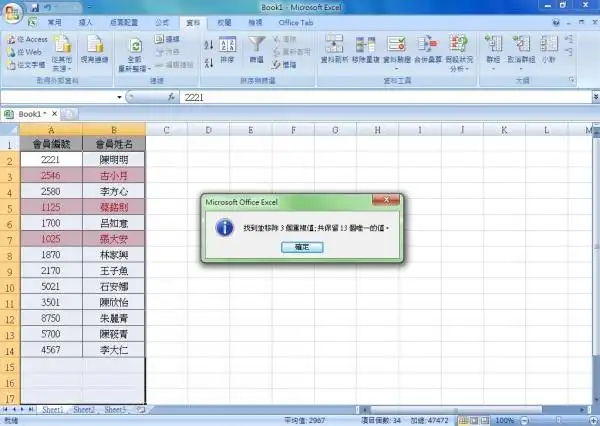Sort ascending with the A-to-Z icon

coord(209,45)
